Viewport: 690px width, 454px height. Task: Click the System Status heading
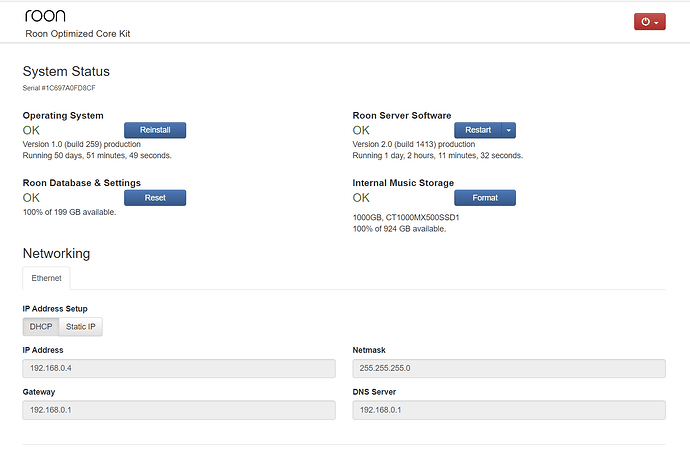pos(66,72)
